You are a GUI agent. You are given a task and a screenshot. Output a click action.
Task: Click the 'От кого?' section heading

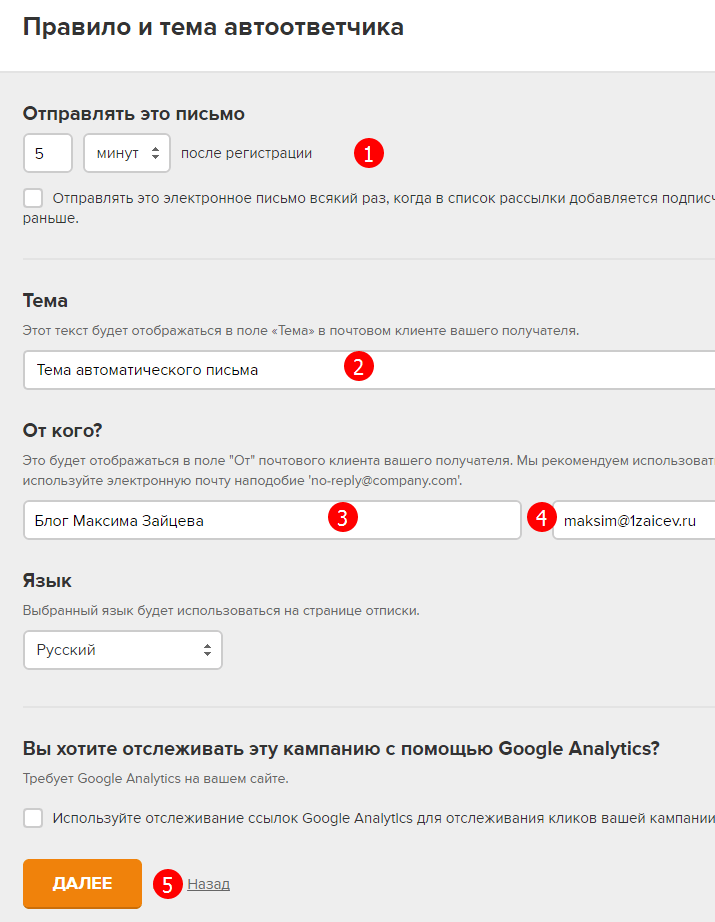[62, 430]
